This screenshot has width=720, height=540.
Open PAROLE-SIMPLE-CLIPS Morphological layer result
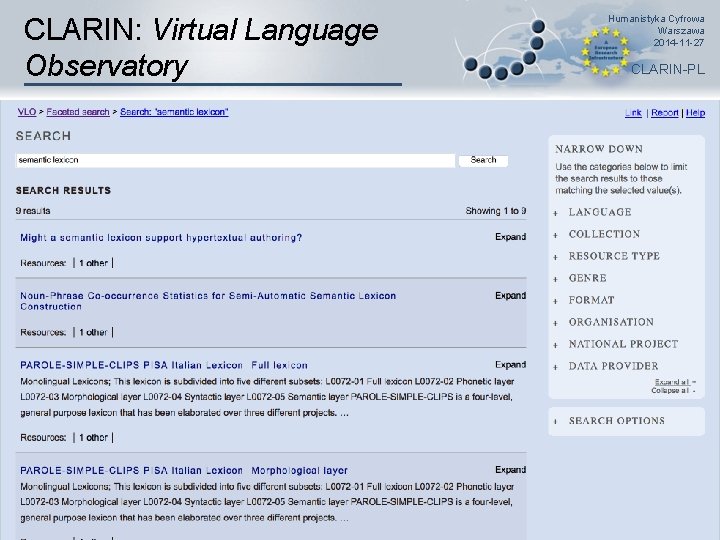(184, 471)
